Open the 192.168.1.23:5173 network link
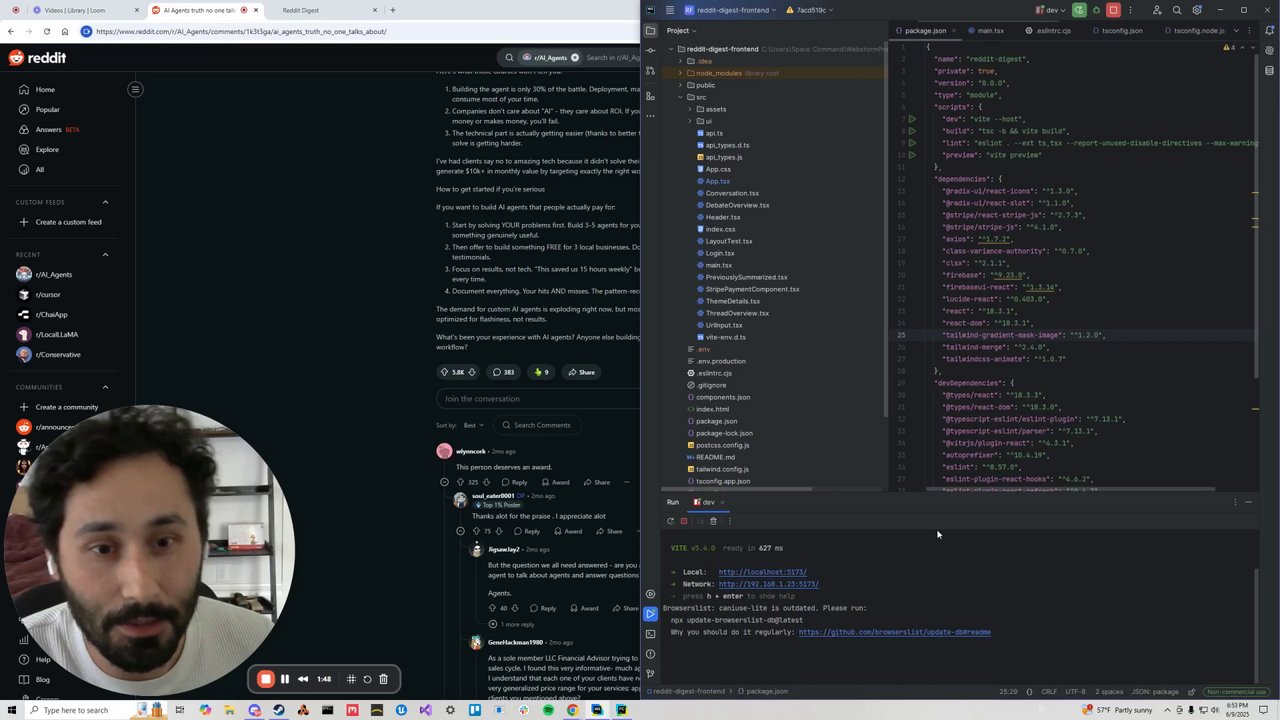1280x720 pixels. [x=768, y=584]
